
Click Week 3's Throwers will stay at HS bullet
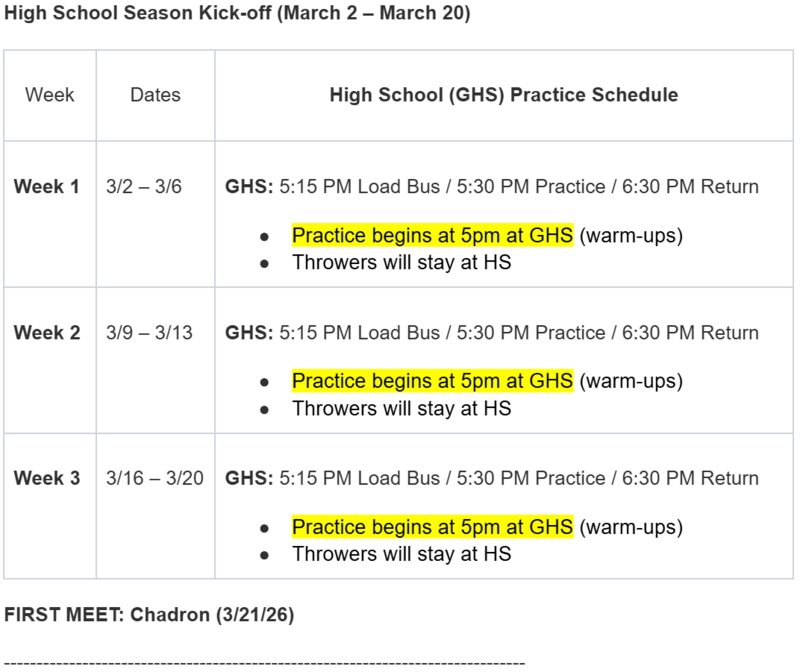tap(401, 553)
